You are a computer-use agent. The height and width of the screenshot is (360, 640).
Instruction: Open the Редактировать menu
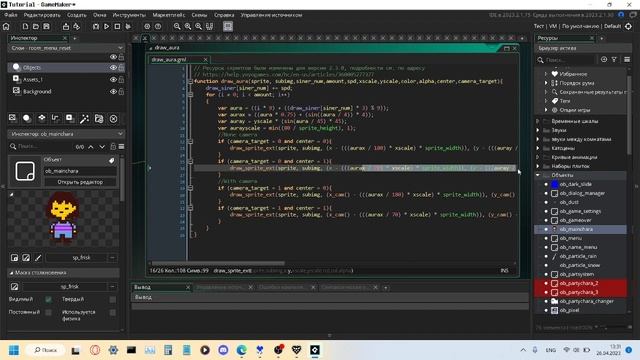[x=42, y=15]
